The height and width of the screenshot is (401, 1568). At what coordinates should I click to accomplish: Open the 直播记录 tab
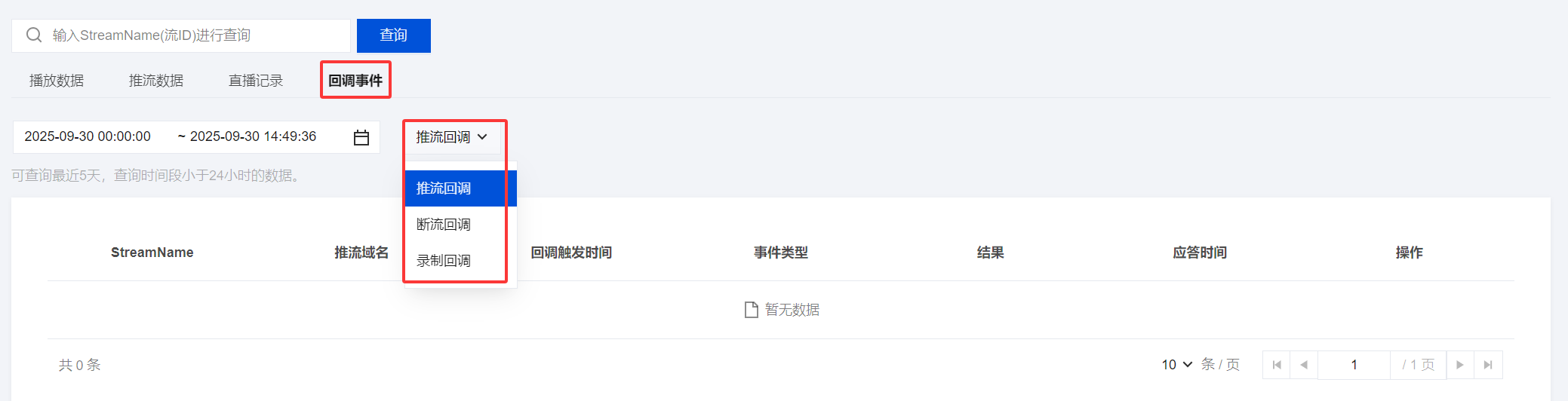256,81
